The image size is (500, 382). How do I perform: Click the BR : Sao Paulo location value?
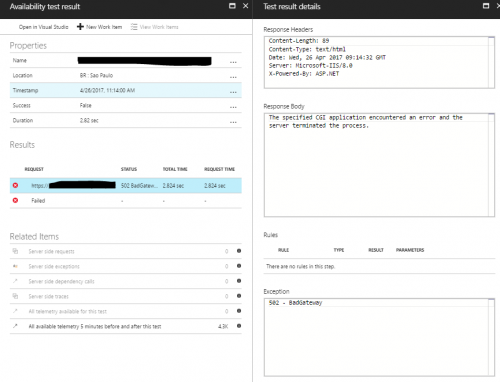pos(96,75)
